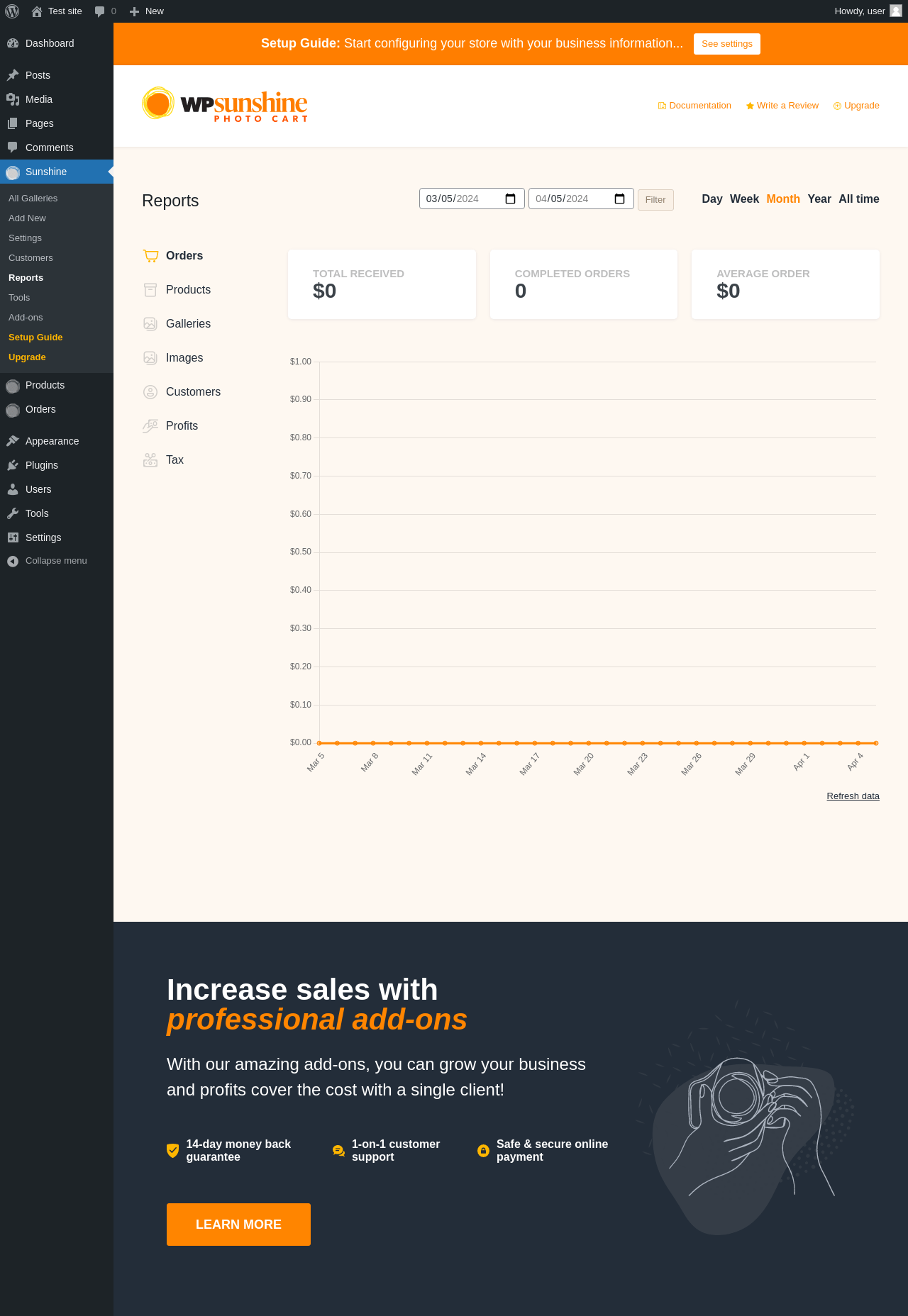Click the Apr 4 chart data point
Viewport: 908px width, 1316px height.
pyautogui.click(x=858, y=743)
